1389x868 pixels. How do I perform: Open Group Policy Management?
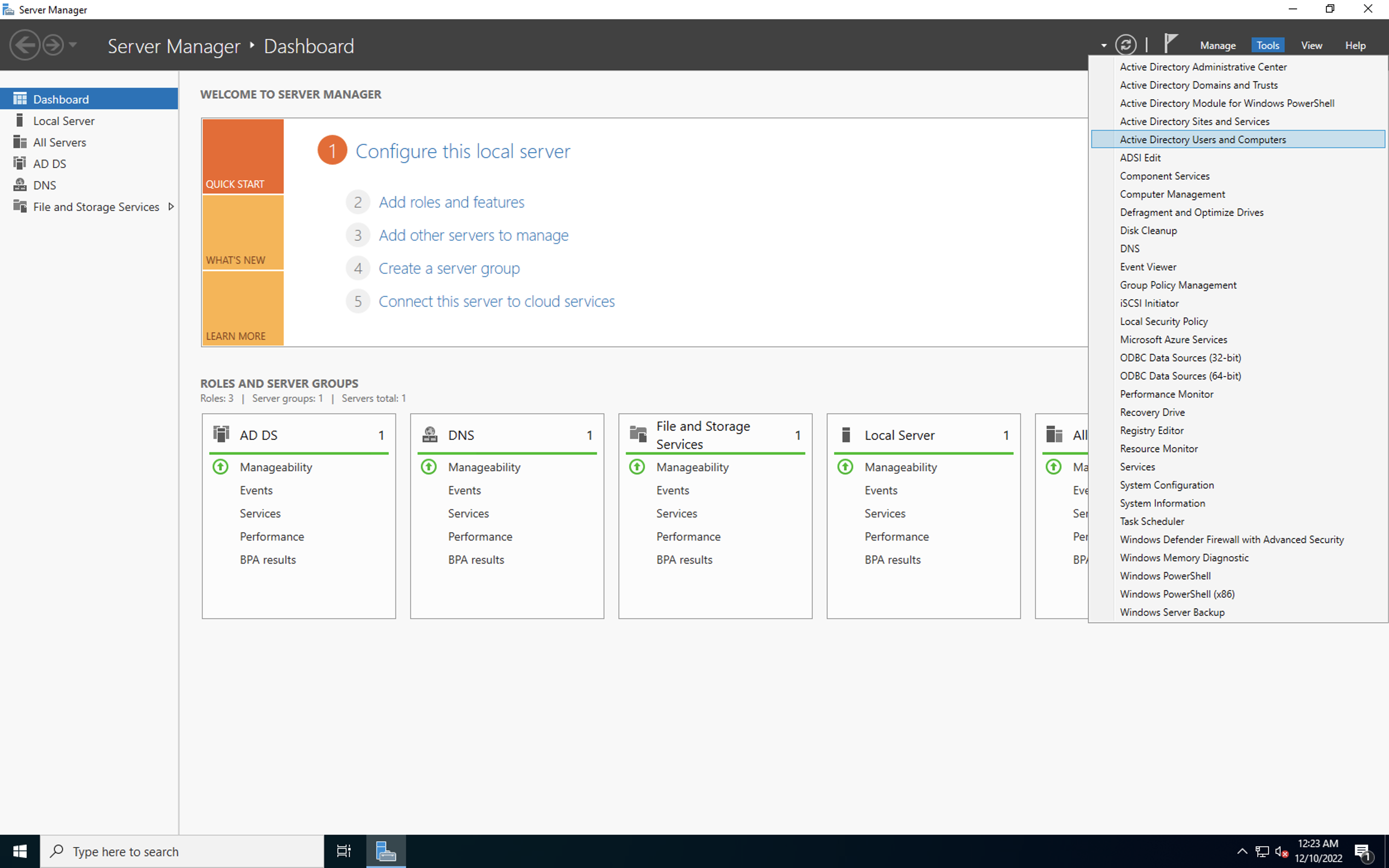tap(1238, 285)
